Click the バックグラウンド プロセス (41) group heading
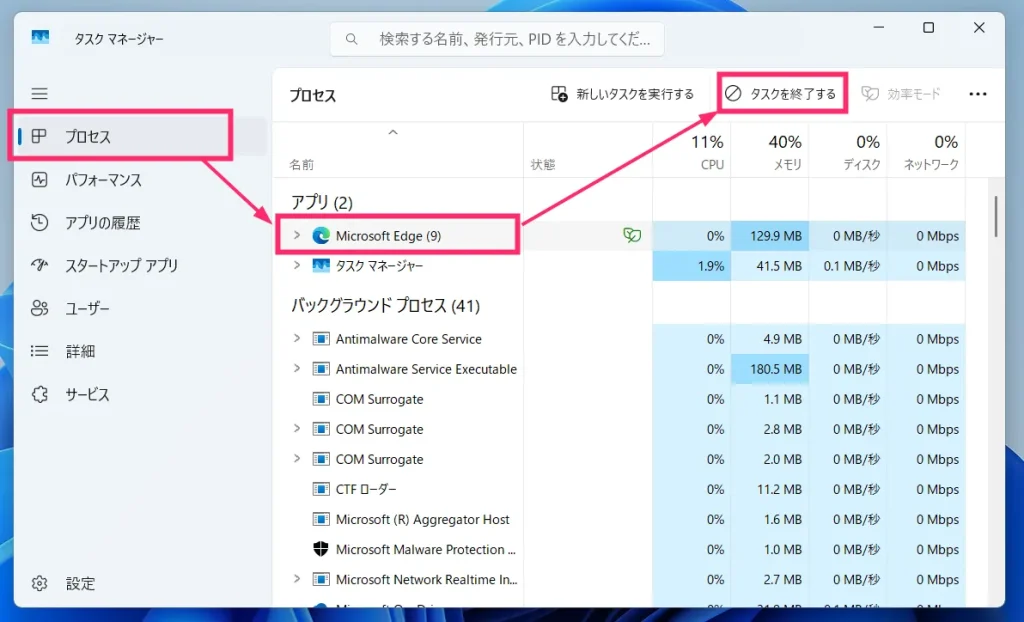Image resolution: width=1024 pixels, height=622 pixels. 385,306
